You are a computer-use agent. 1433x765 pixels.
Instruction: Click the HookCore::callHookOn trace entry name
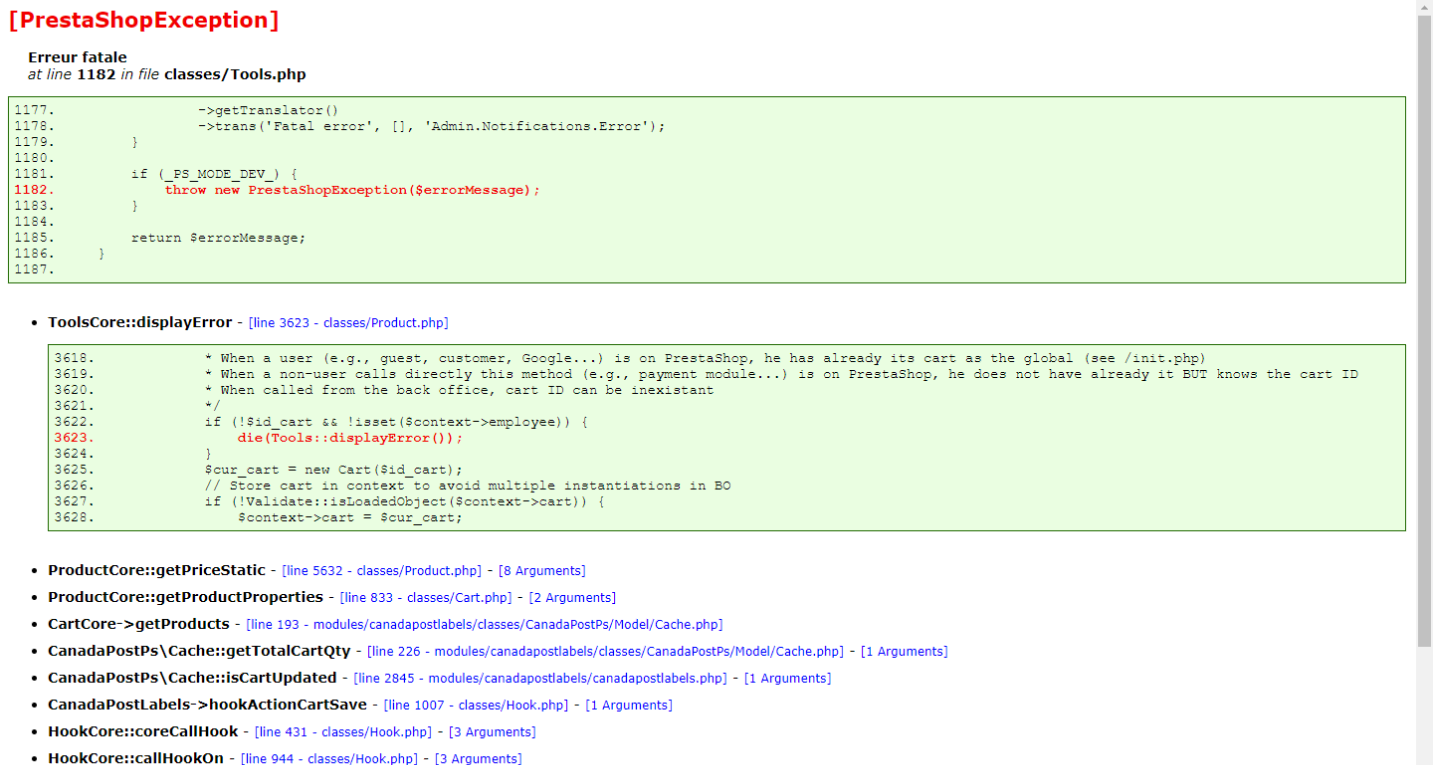coord(136,758)
